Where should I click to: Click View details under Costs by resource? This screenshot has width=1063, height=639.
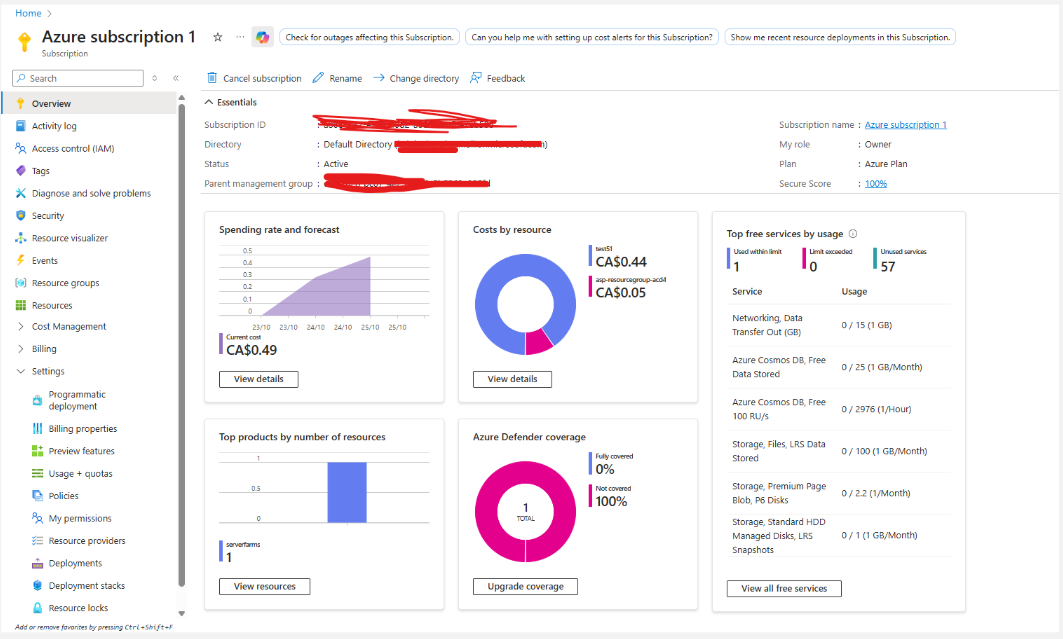click(512, 379)
